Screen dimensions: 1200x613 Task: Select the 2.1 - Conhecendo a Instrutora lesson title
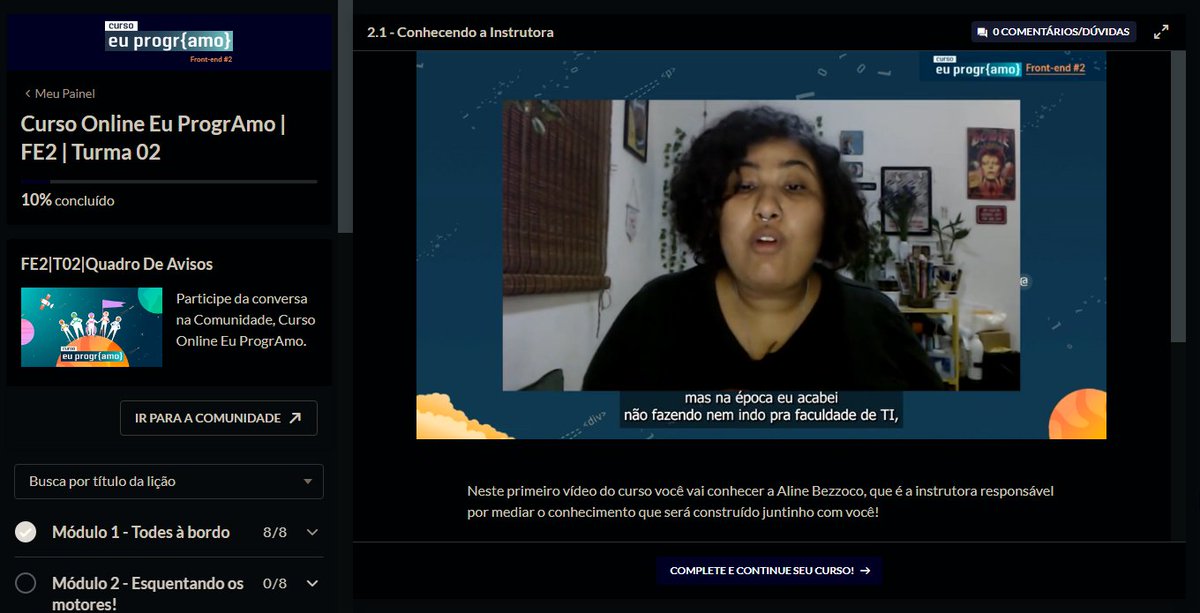tap(462, 31)
